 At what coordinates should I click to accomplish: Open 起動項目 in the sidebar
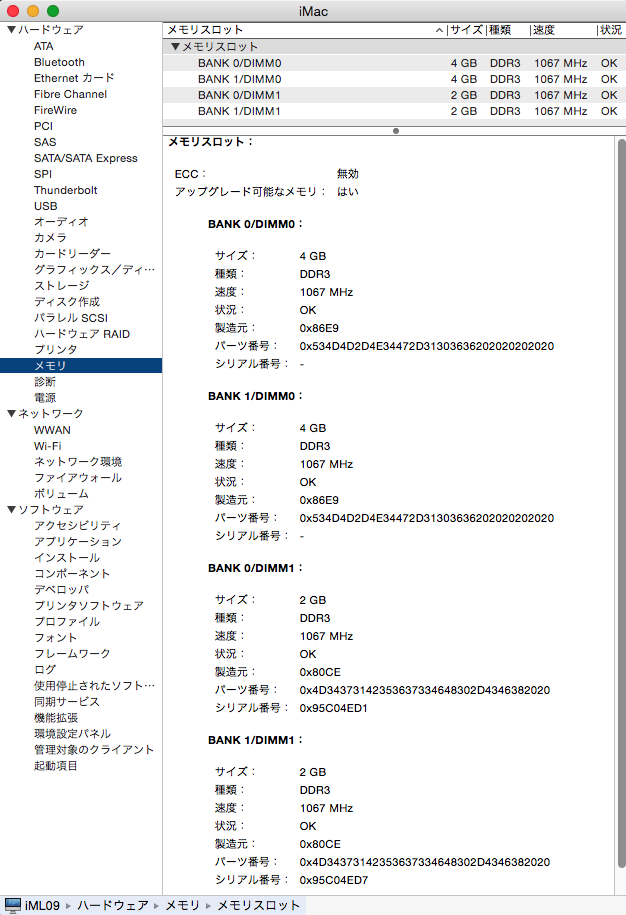pyautogui.click(x=55, y=766)
